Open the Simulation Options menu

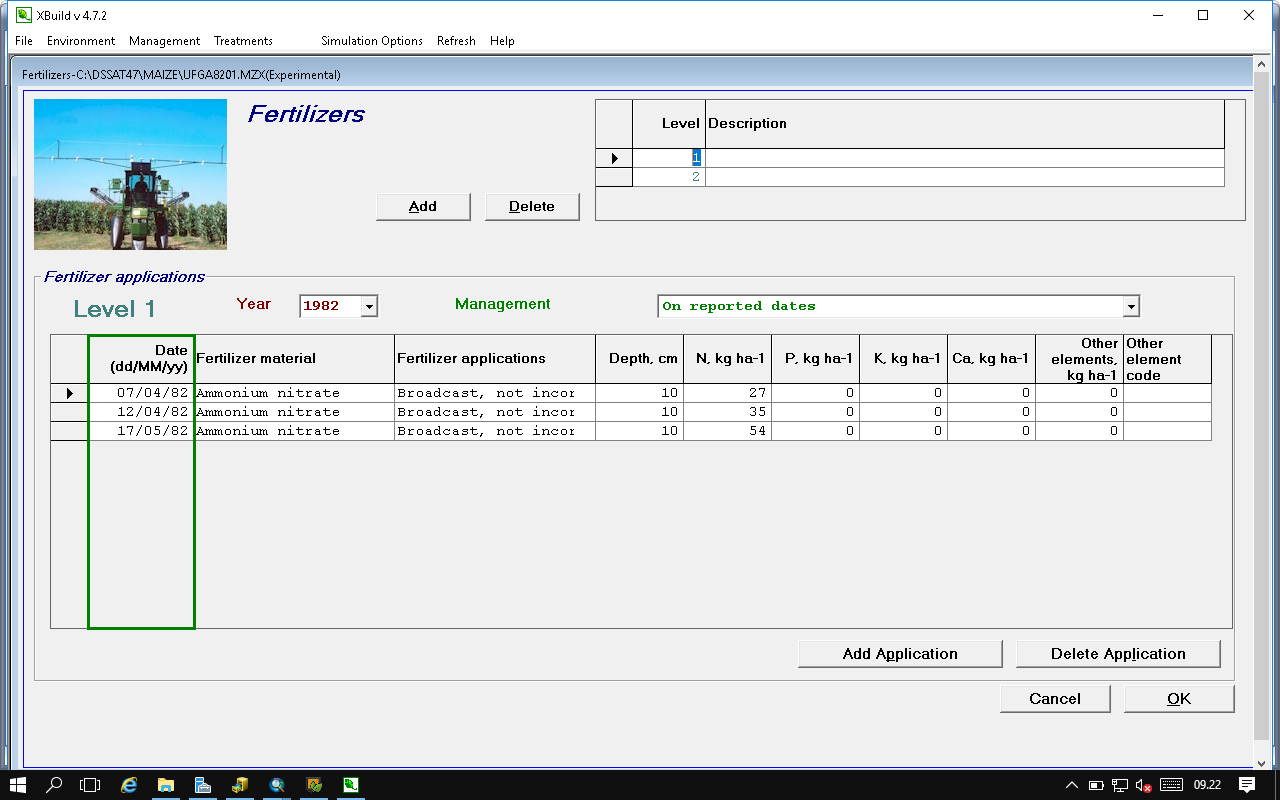(x=372, y=41)
